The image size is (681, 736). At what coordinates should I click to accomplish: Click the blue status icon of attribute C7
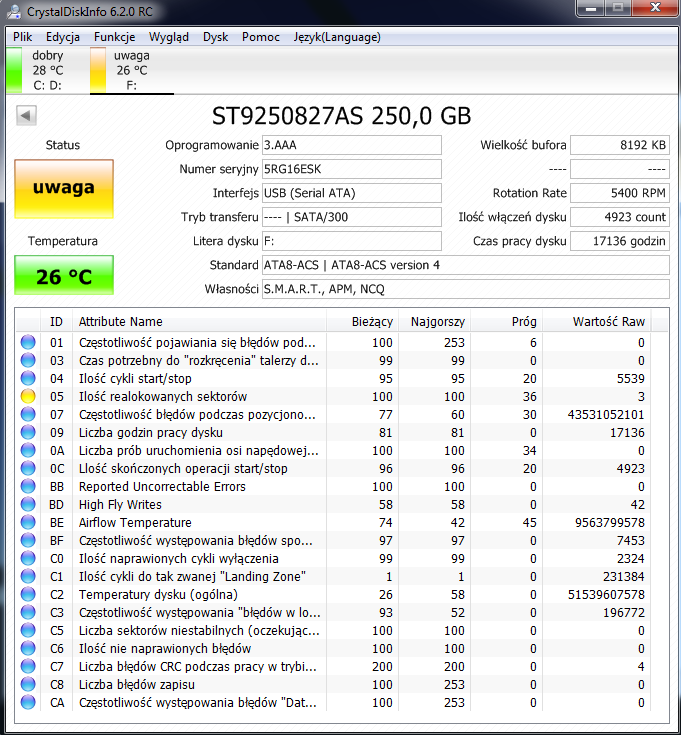click(28, 666)
